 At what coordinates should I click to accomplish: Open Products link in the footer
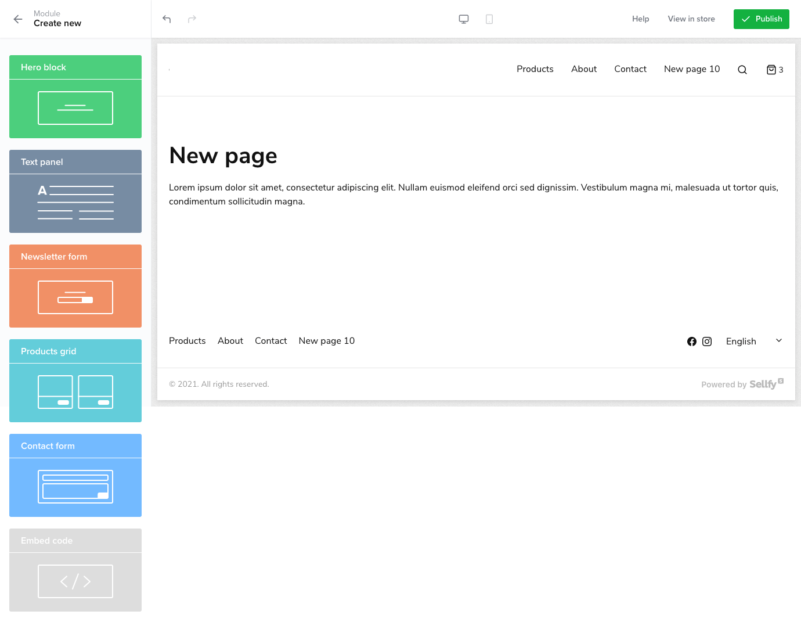pyautogui.click(x=187, y=341)
